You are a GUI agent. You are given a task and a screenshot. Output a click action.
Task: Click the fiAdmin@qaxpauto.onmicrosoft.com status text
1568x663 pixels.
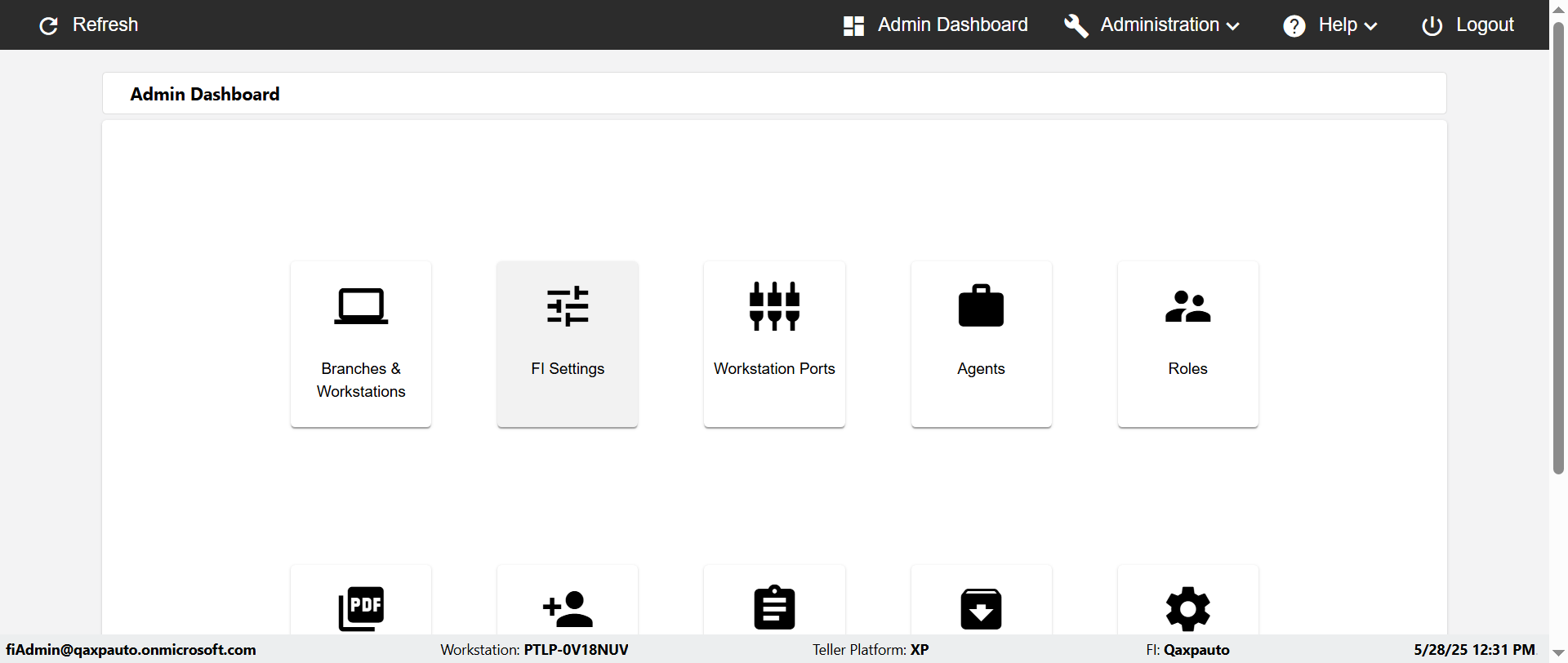131,650
